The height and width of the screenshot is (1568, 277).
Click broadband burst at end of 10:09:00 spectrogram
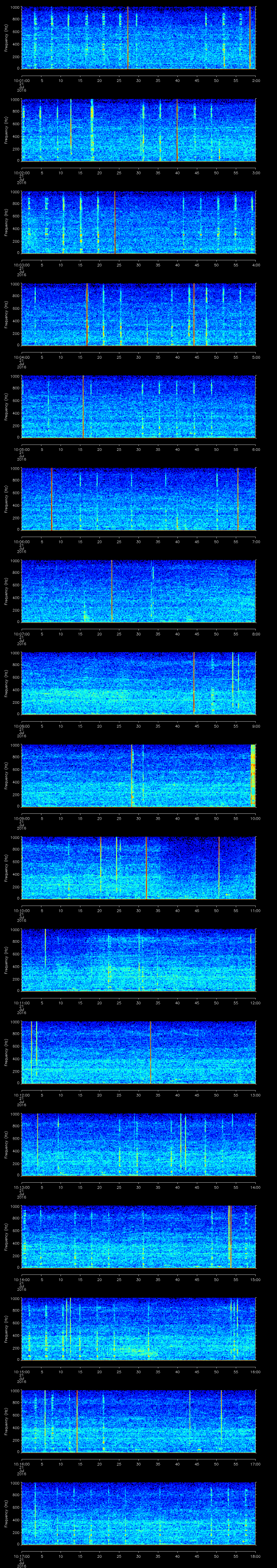coord(253,775)
